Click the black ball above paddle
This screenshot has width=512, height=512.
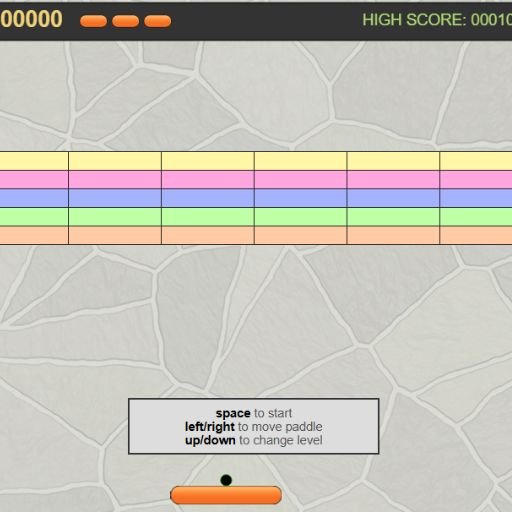click(x=226, y=480)
